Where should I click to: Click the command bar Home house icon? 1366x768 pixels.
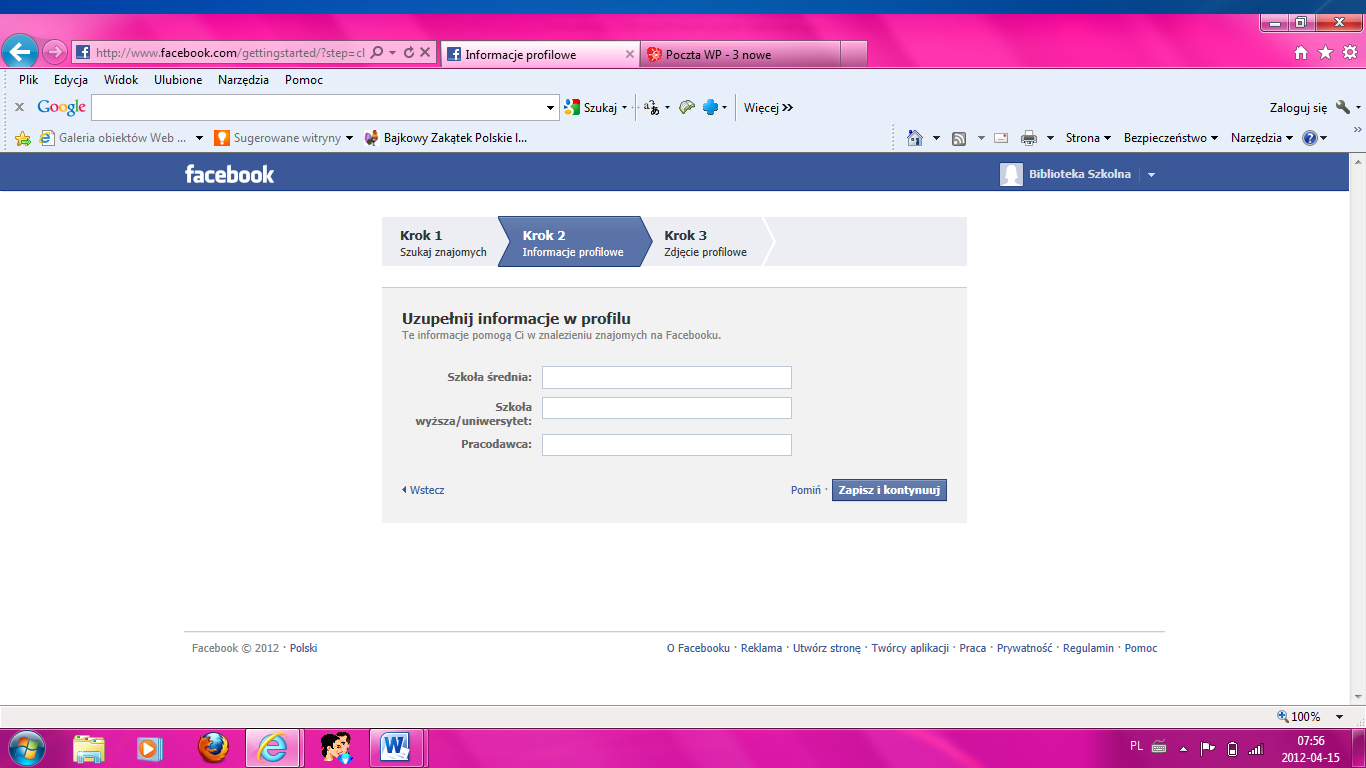click(x=915, y=138)
